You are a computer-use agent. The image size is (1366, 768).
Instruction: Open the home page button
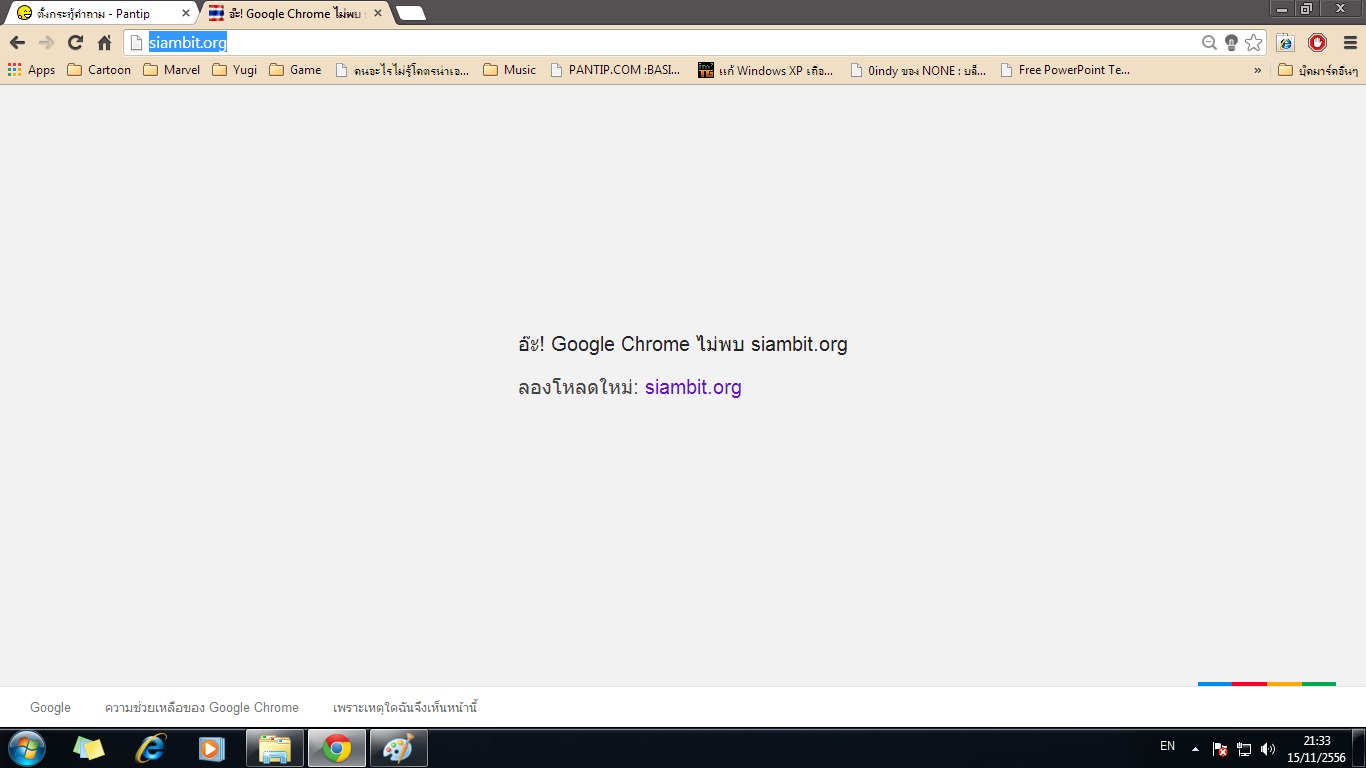(x=104, y=42)
